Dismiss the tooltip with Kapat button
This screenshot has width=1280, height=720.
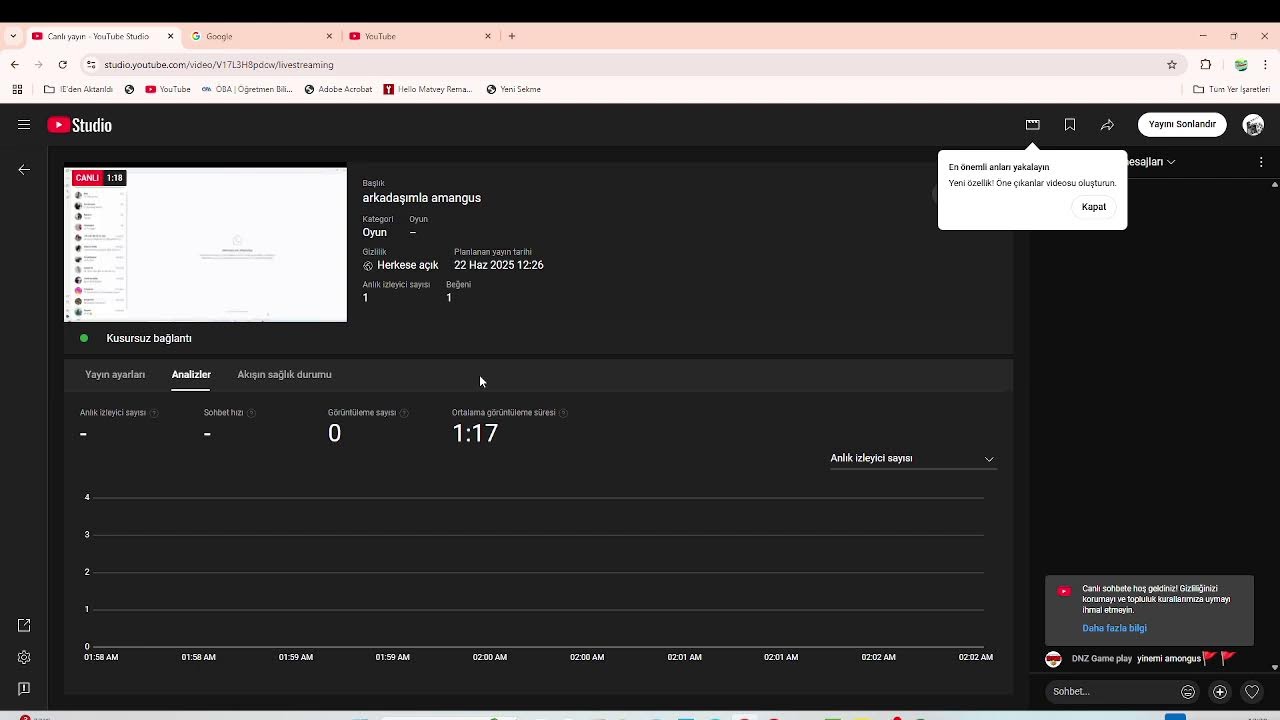tap(1094, 207)
